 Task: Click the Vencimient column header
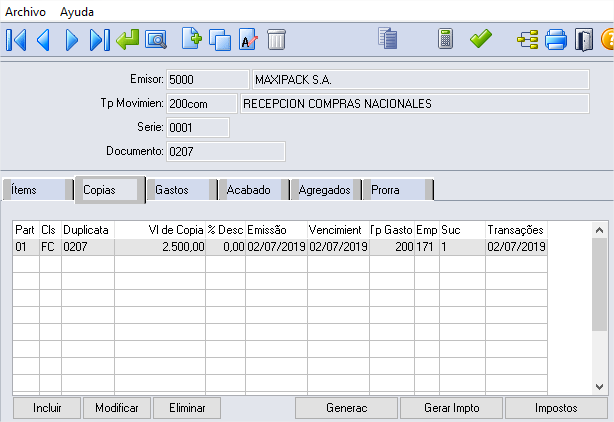(x=338, y=230)
